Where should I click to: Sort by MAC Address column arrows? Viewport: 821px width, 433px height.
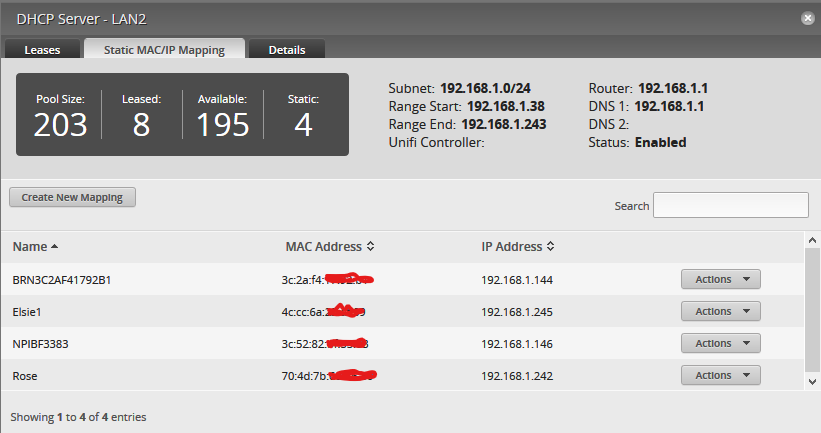[370, 246]
